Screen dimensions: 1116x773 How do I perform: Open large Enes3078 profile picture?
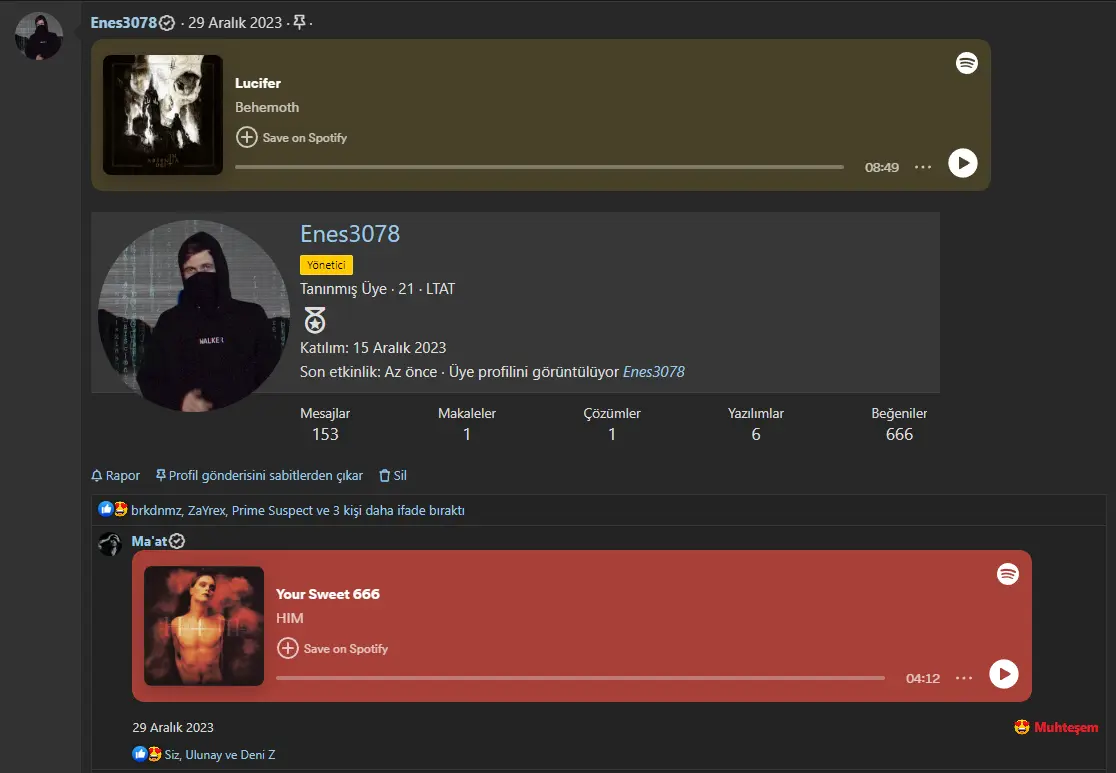(x=194, y=315)
